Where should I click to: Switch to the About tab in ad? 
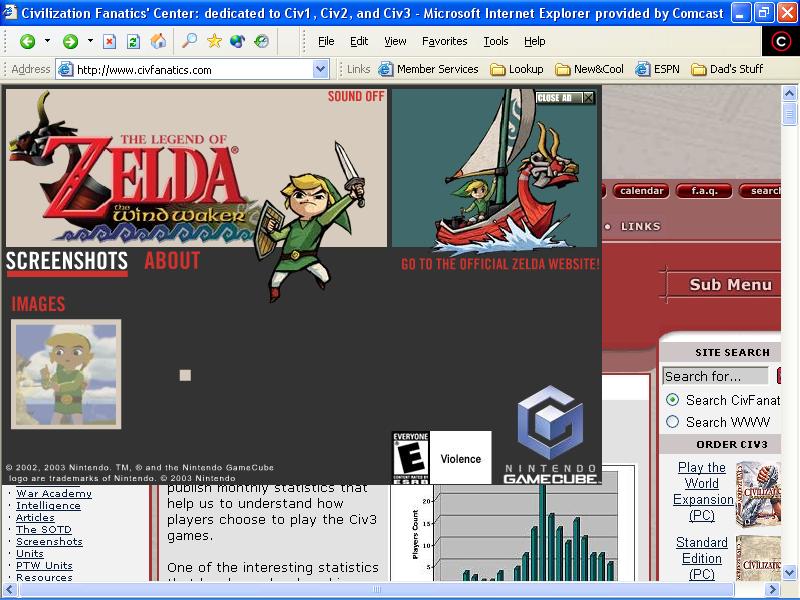tap(172, 261)
